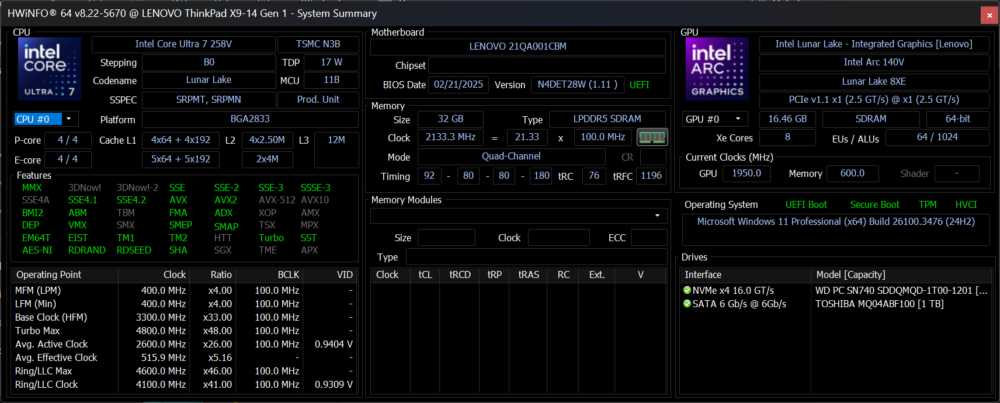Click the Intel Arc Graphics logo
This screenshot has width=1000, height=403.
point(717,70)
